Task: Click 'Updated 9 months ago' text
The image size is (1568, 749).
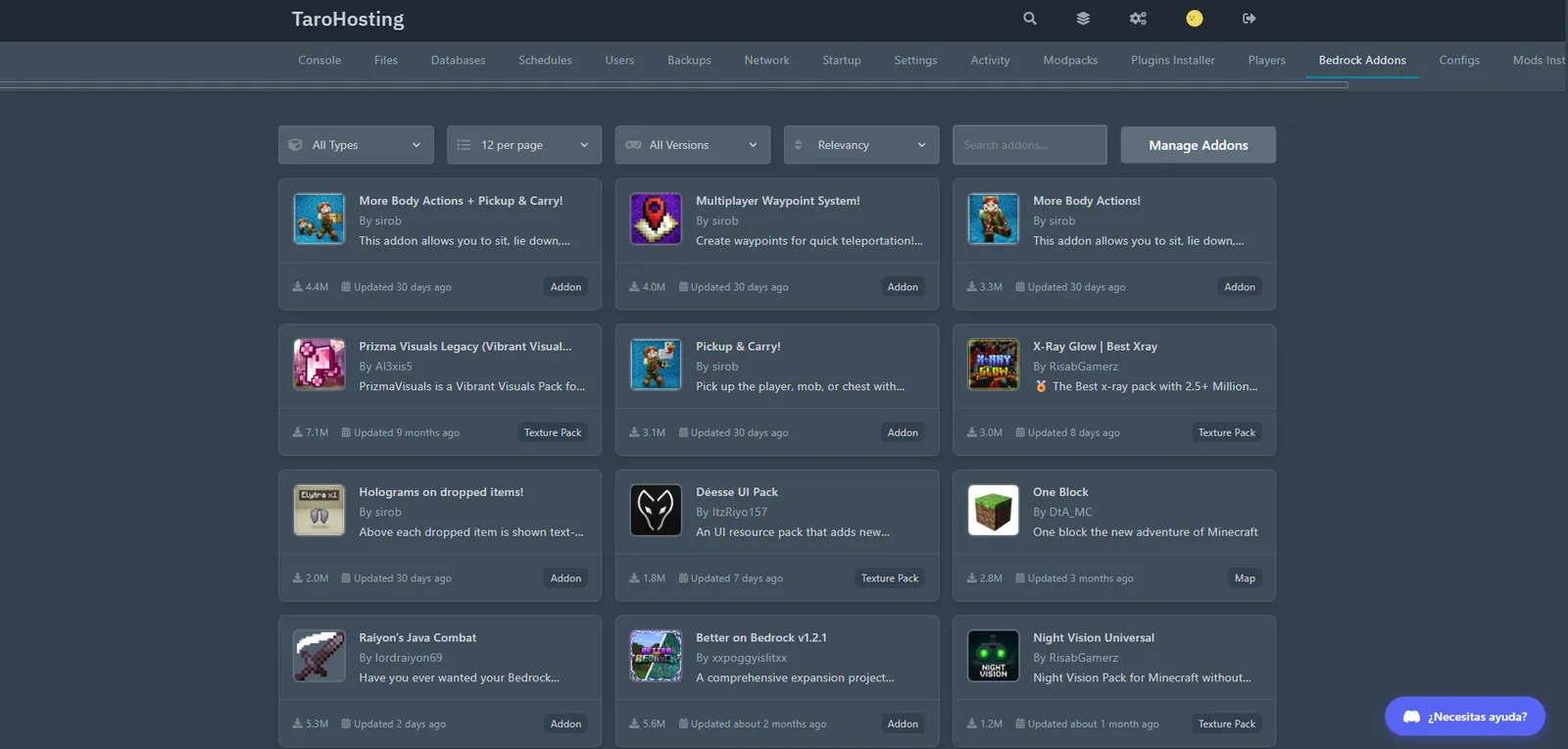Action: point(407,432)
